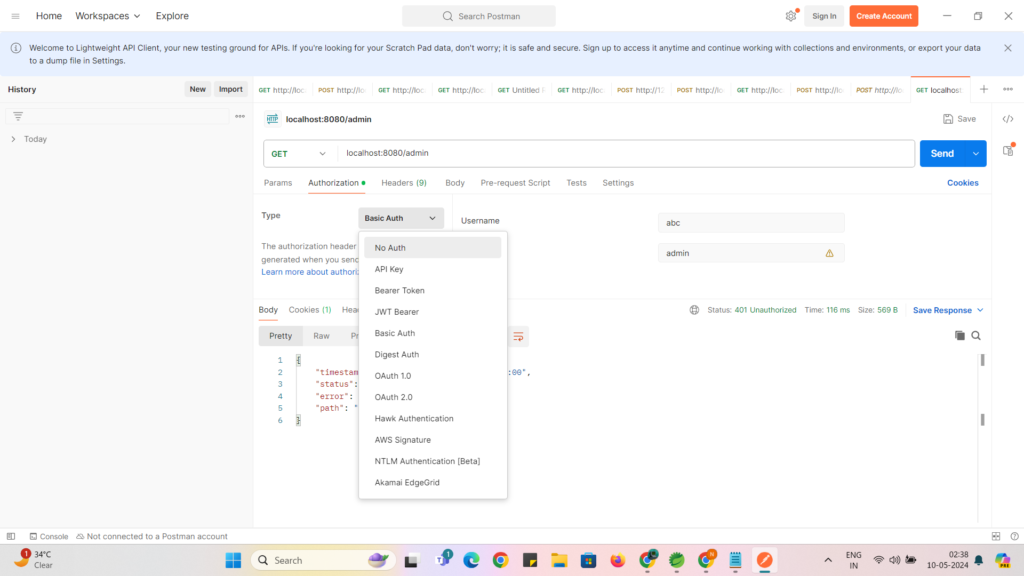Open Windows Start menu
Screen dimensions: 1024x576
[233, 560]
